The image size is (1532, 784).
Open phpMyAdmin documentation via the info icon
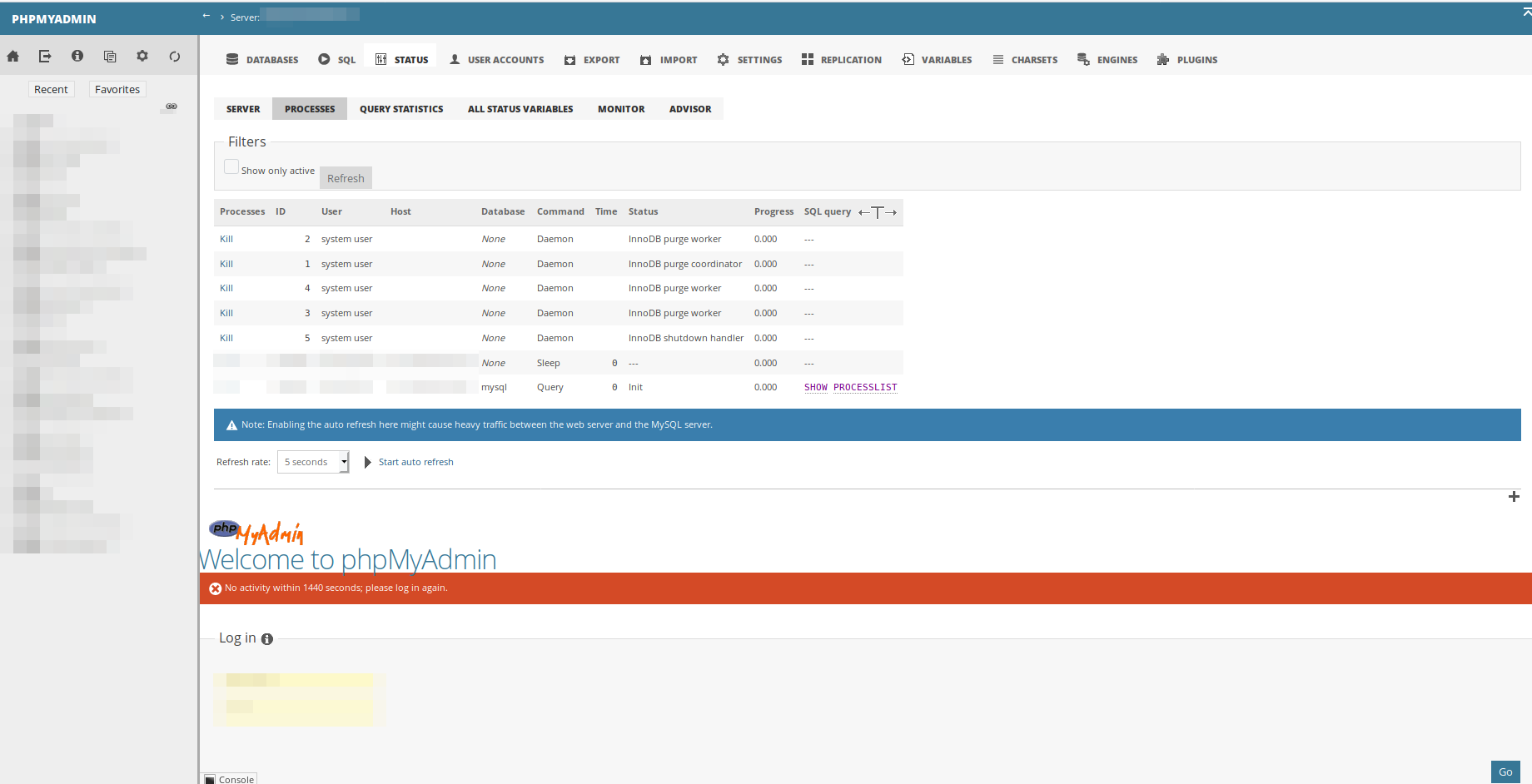[x=77, y=56]
